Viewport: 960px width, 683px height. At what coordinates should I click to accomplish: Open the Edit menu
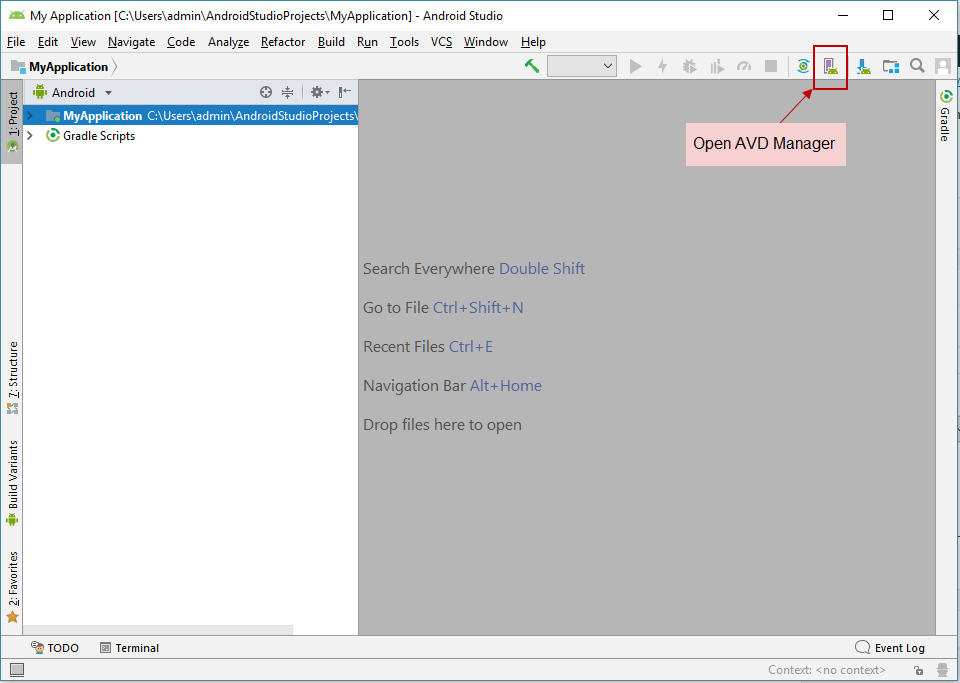pos(48,42)
